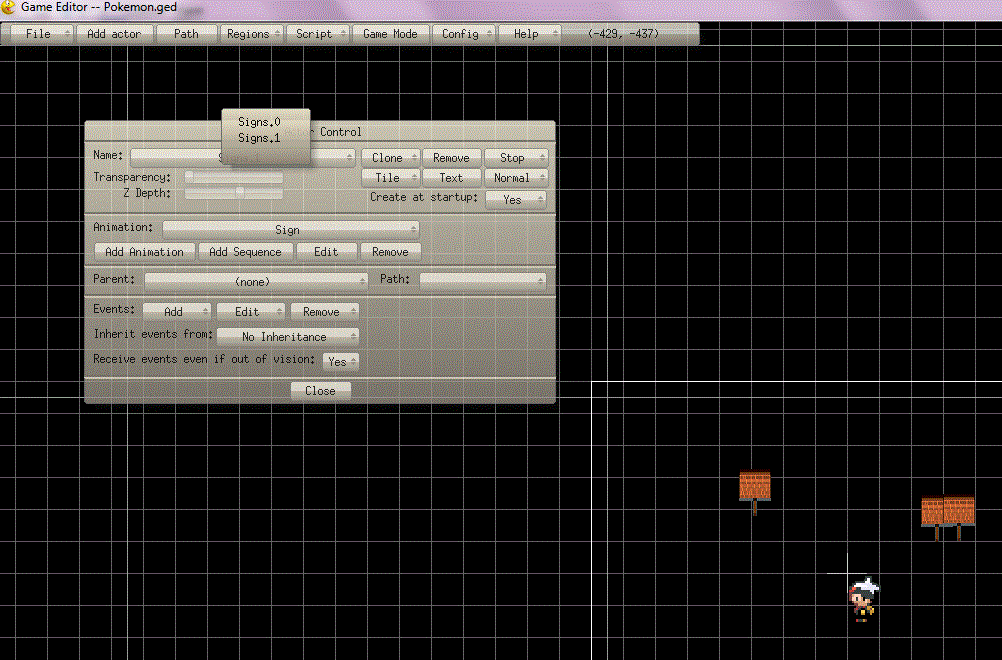Adjust the Z Depth slider

234,193
